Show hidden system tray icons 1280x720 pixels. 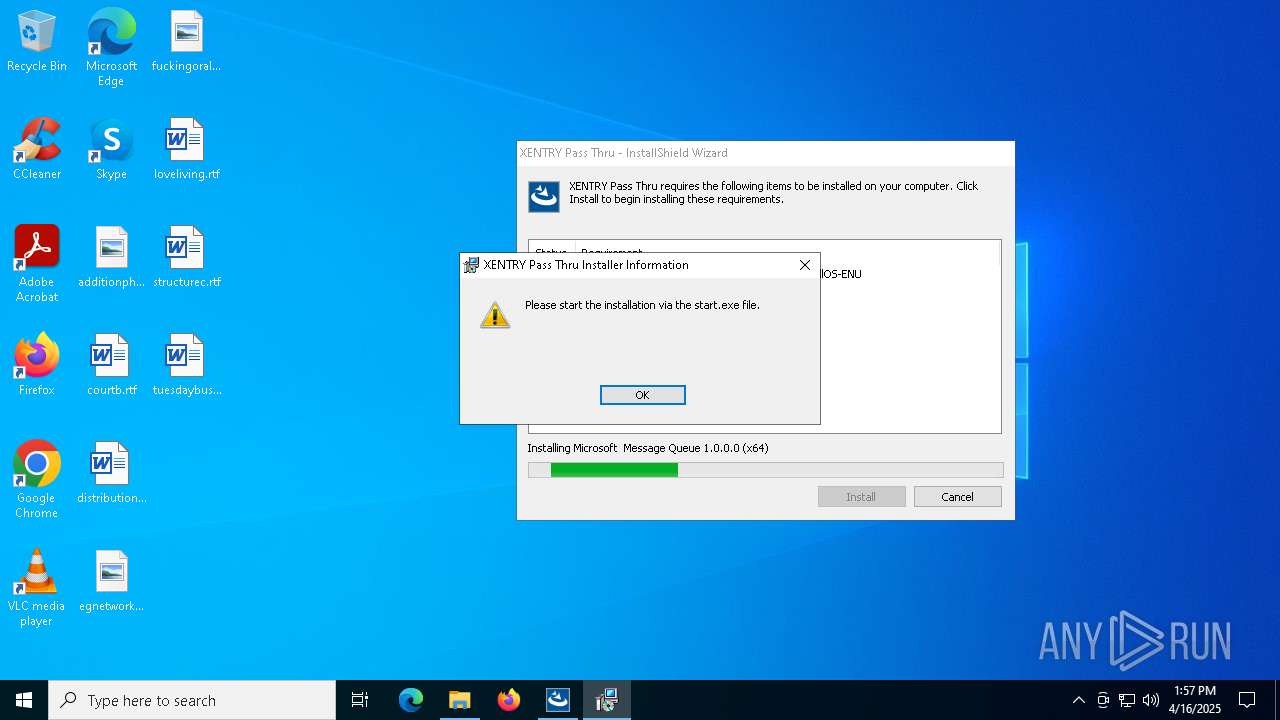[1078, 700]
